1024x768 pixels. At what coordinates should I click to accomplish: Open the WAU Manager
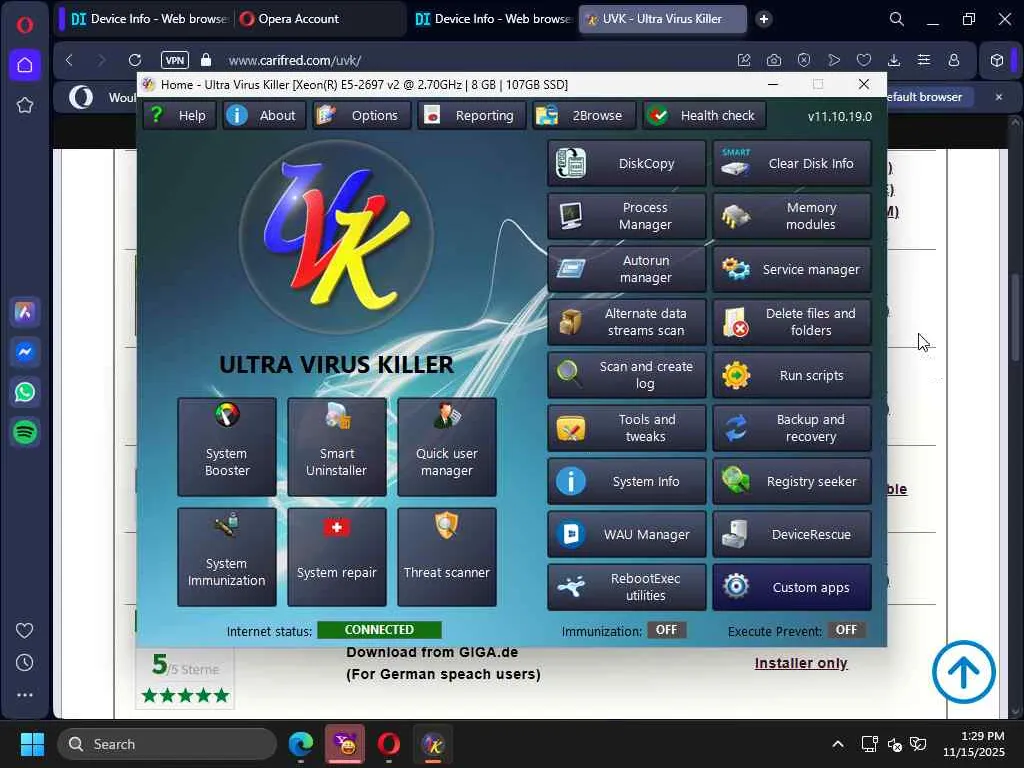[x=626, y=534]
